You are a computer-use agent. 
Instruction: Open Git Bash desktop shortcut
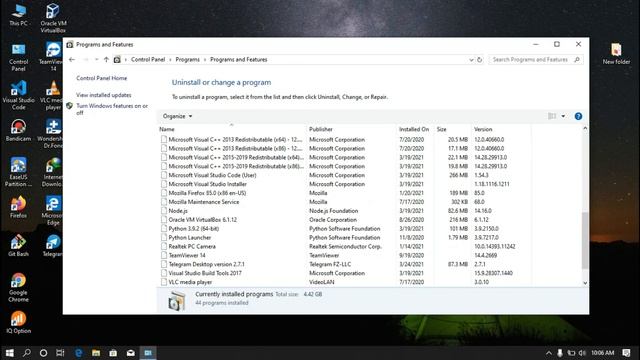click(18, 246)
